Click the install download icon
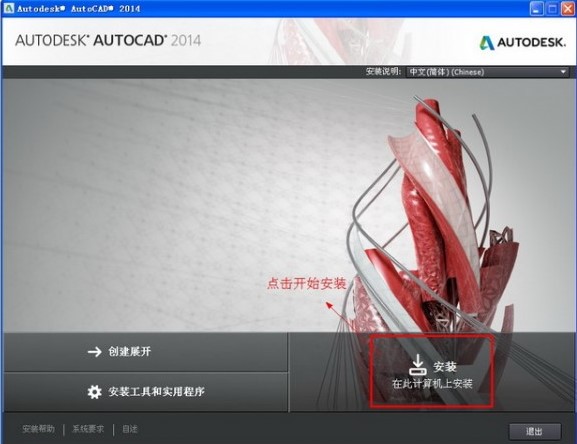The width and height of the screenshot is (577, 444). [418, 365]
